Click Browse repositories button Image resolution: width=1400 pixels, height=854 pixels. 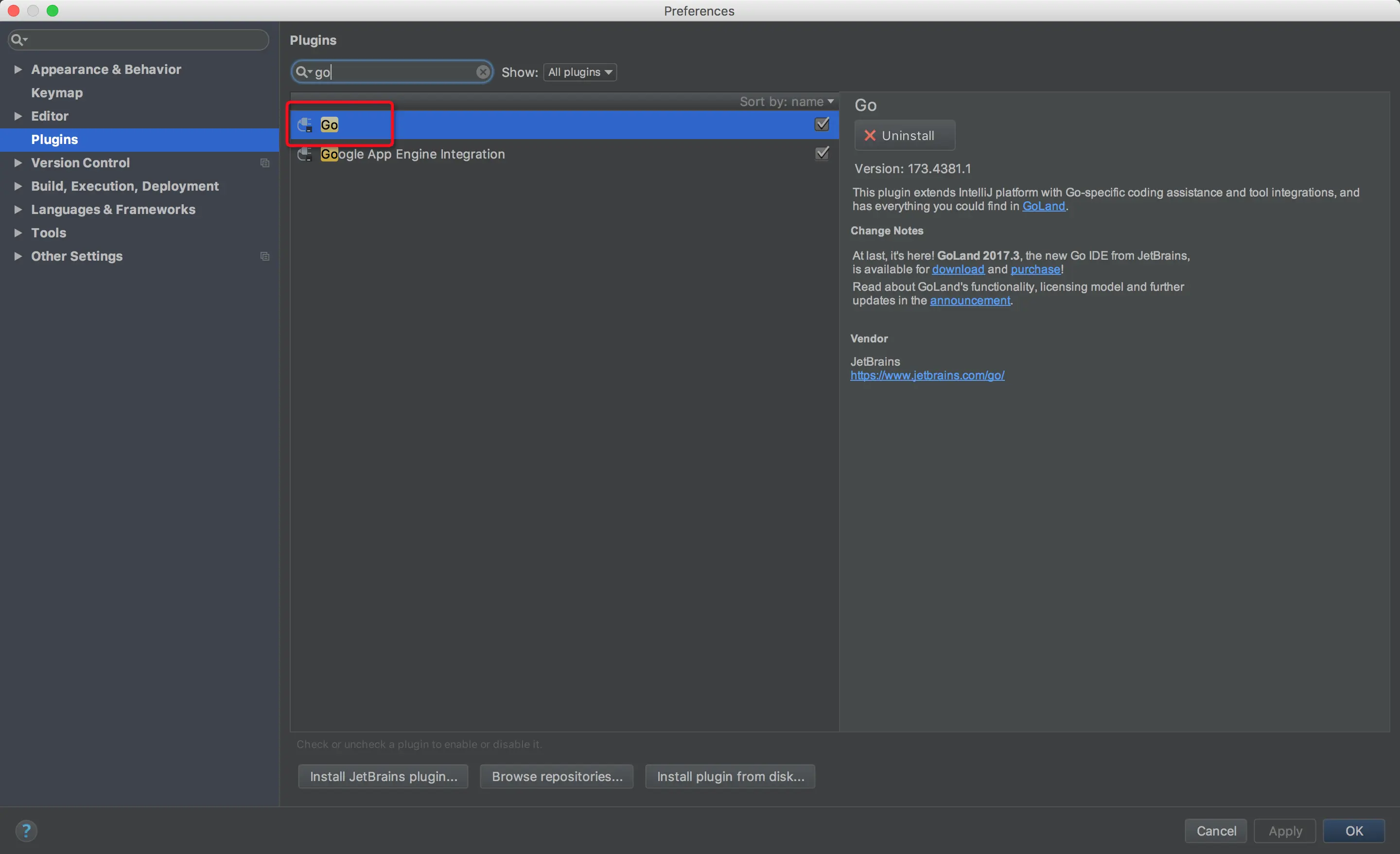(x=557, y=776)
